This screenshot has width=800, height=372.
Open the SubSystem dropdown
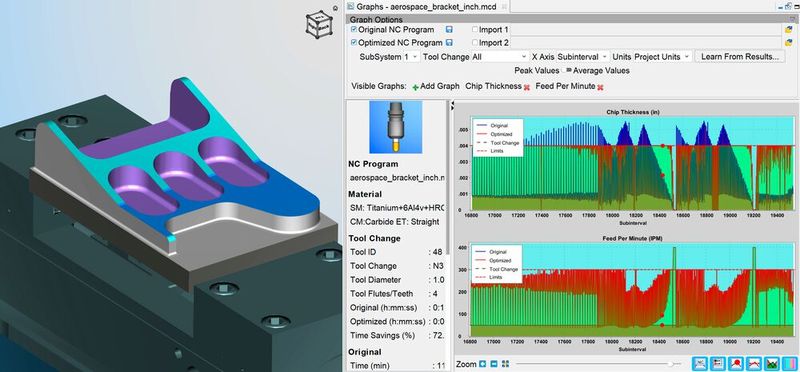(411, 57)
